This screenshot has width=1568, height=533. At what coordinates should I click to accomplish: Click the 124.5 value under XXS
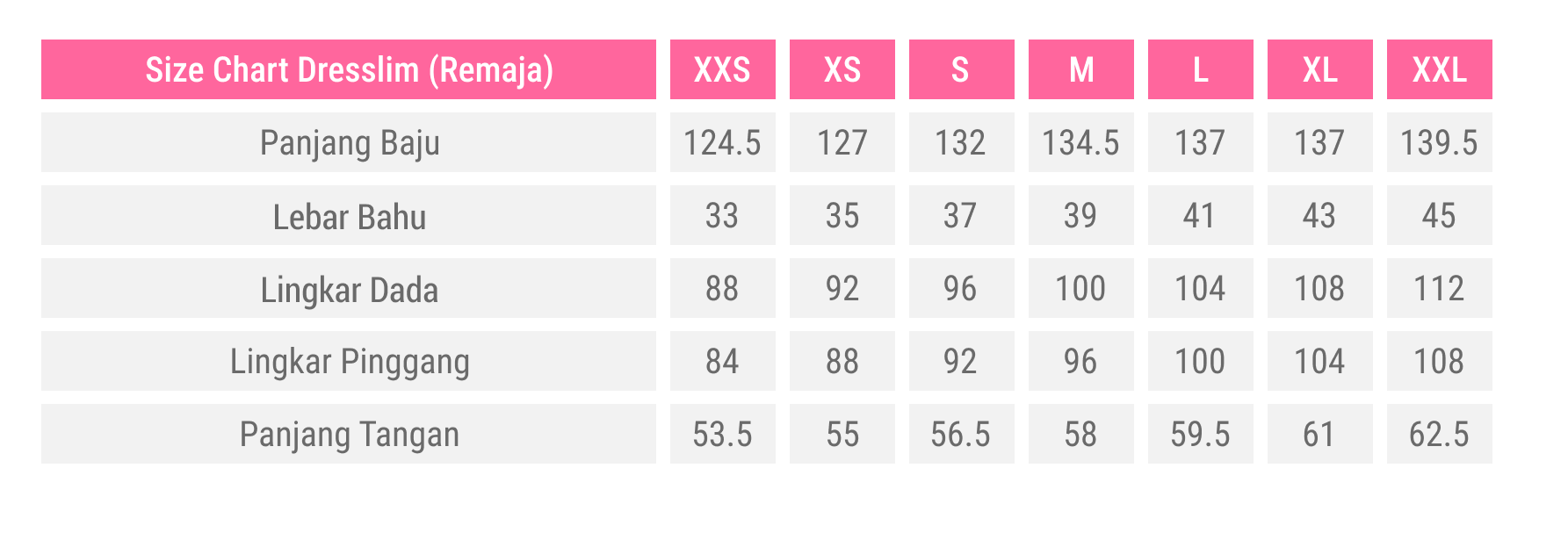(x=722, y=142)
